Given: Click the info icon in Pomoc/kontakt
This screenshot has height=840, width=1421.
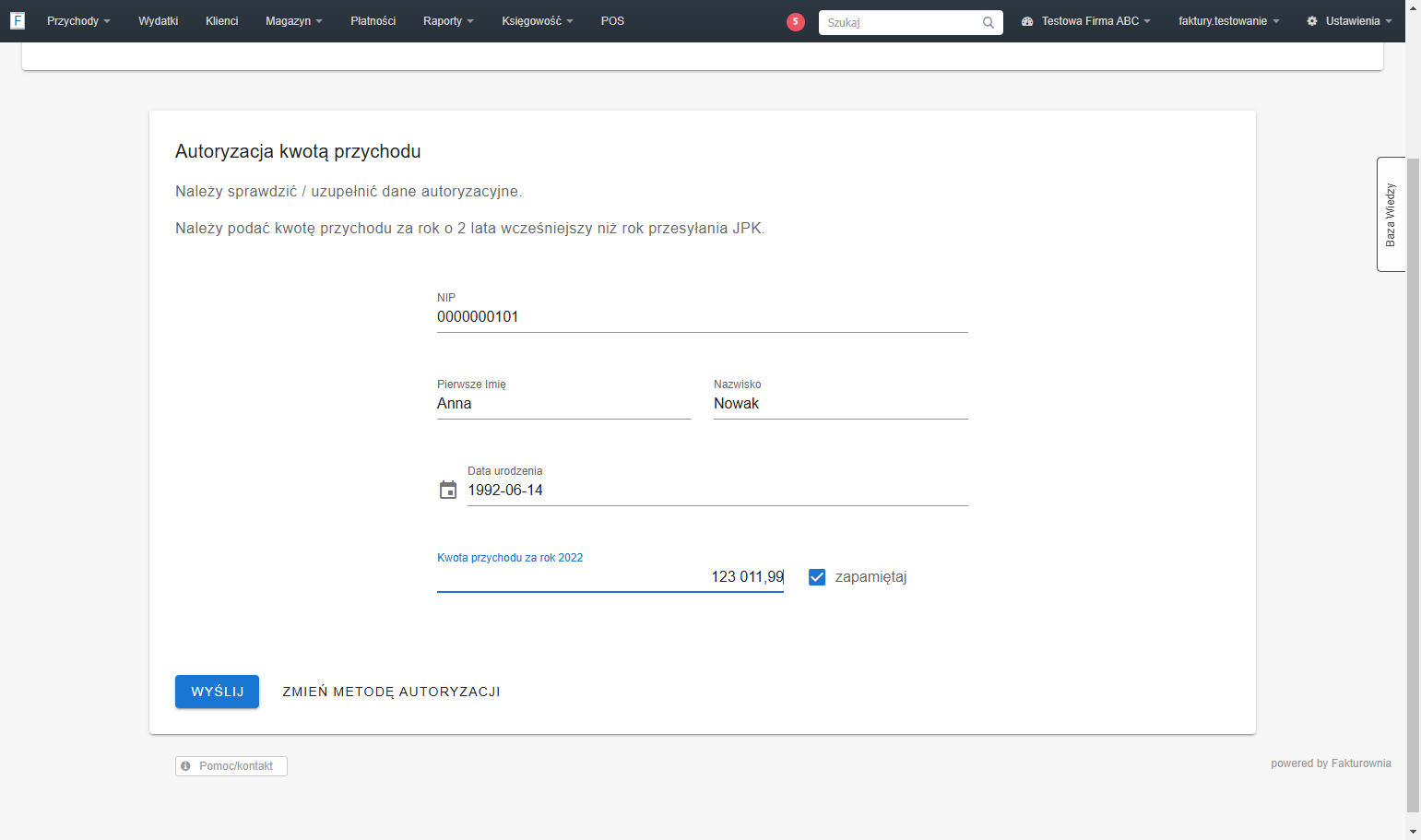Looking at the screenshot, I should pyautogui.click(x=185, y=766).
